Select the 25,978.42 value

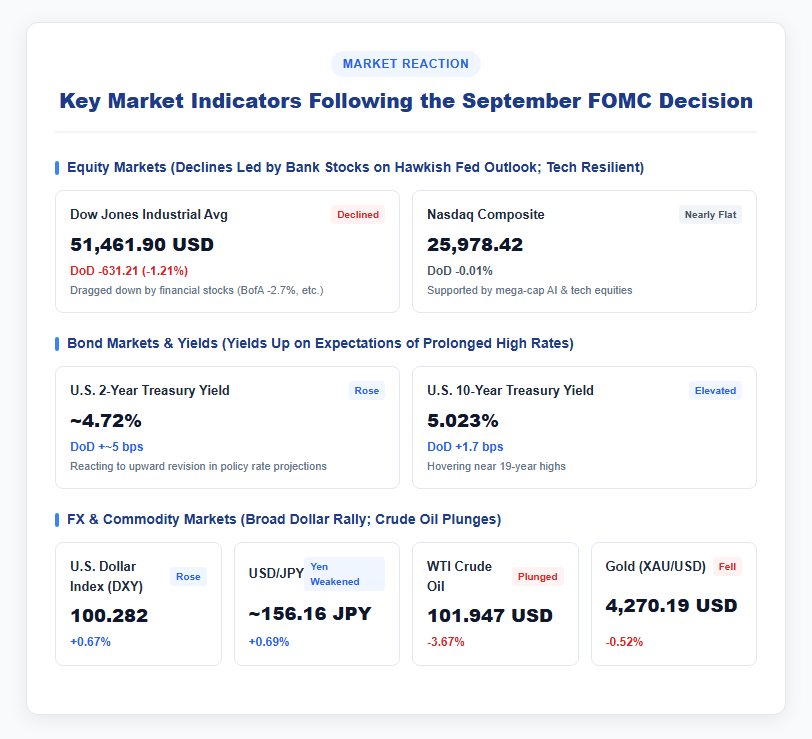click(x=475, y=244)
